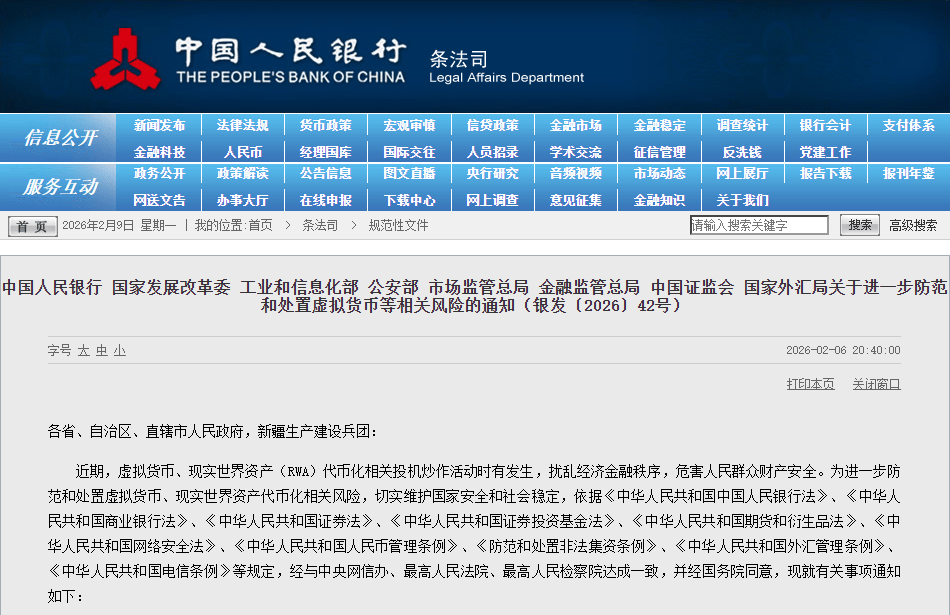The width and height of the screenshot is (950, 615).
Task: Set font size to 大 (large)
Action: (x=84, y=351)
